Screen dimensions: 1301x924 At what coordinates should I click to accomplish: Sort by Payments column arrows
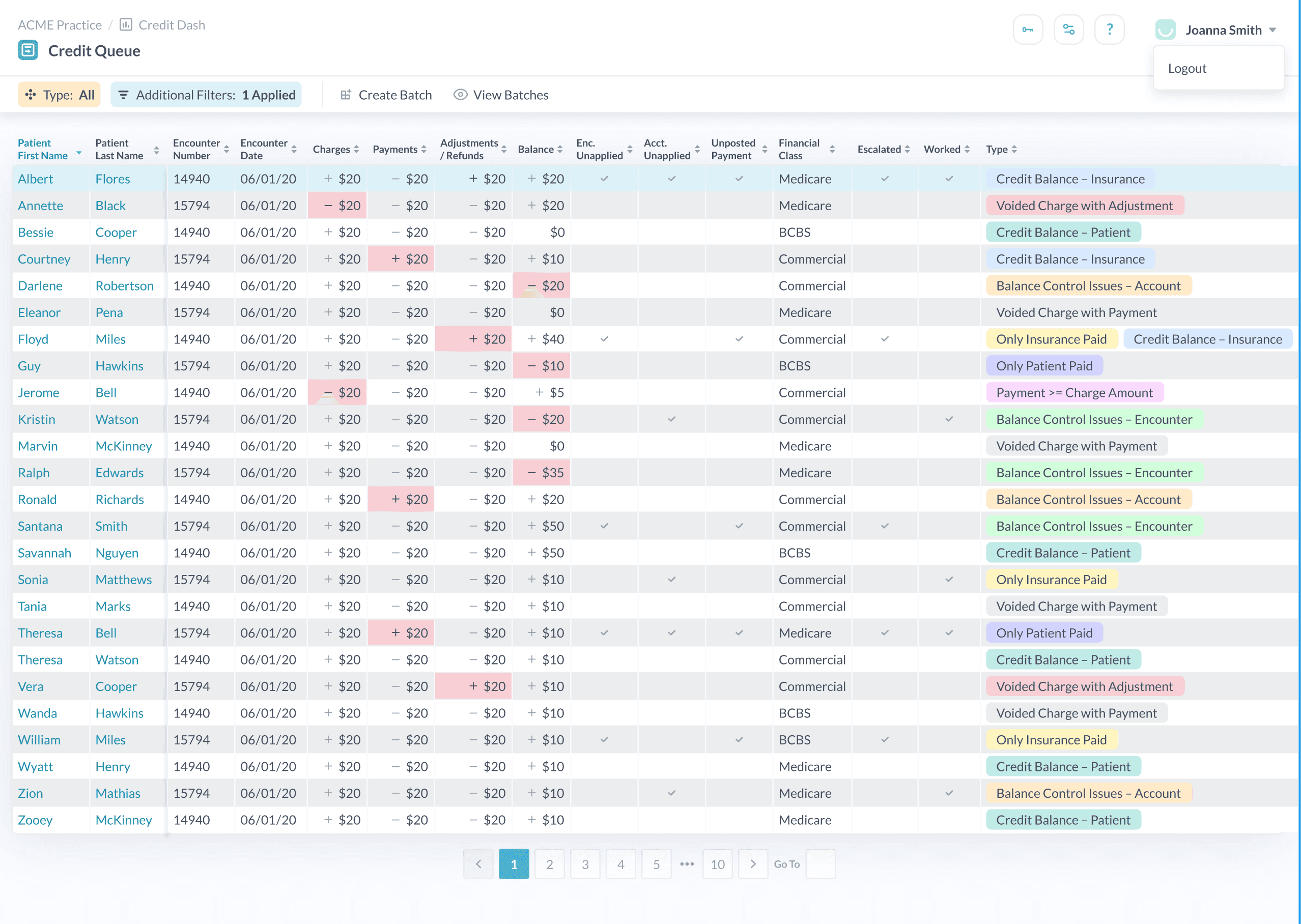coord(423,149)
